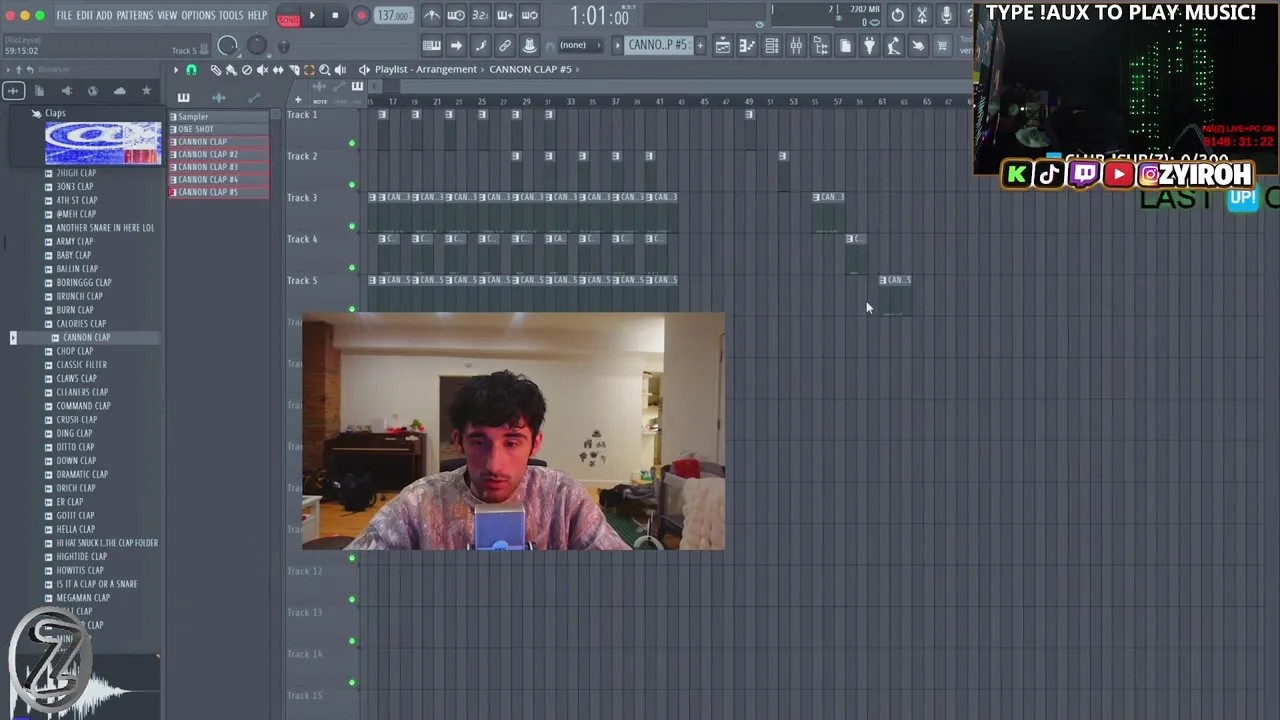
Task: Toggle the countdown before recording icon
Action: [480, 15]
